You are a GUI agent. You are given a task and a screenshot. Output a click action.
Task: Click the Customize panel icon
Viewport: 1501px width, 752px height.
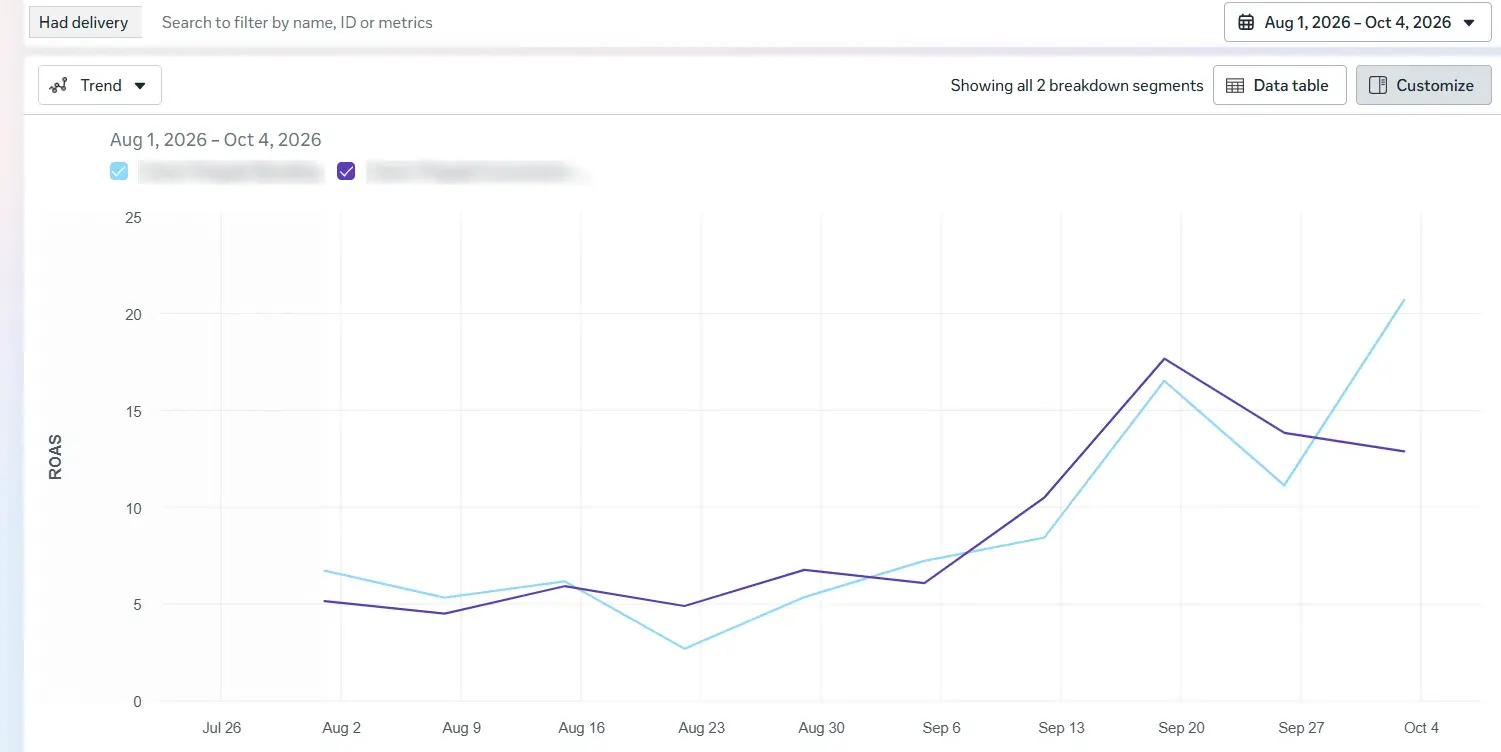1377,86
